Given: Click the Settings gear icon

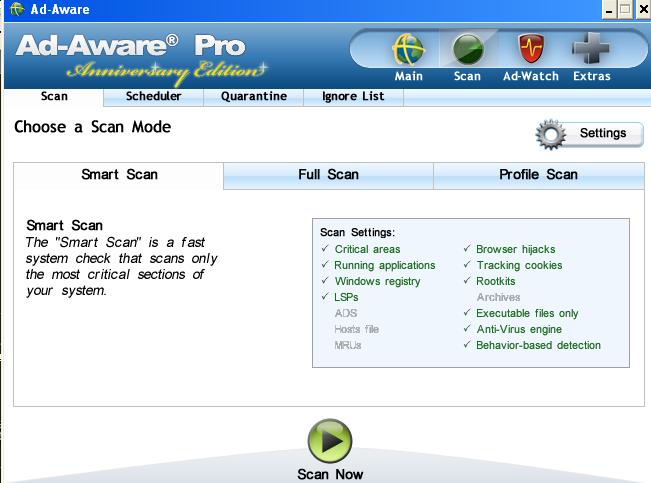Looking at the screenshot, I should pyautogui.click(x=551, y=134).
